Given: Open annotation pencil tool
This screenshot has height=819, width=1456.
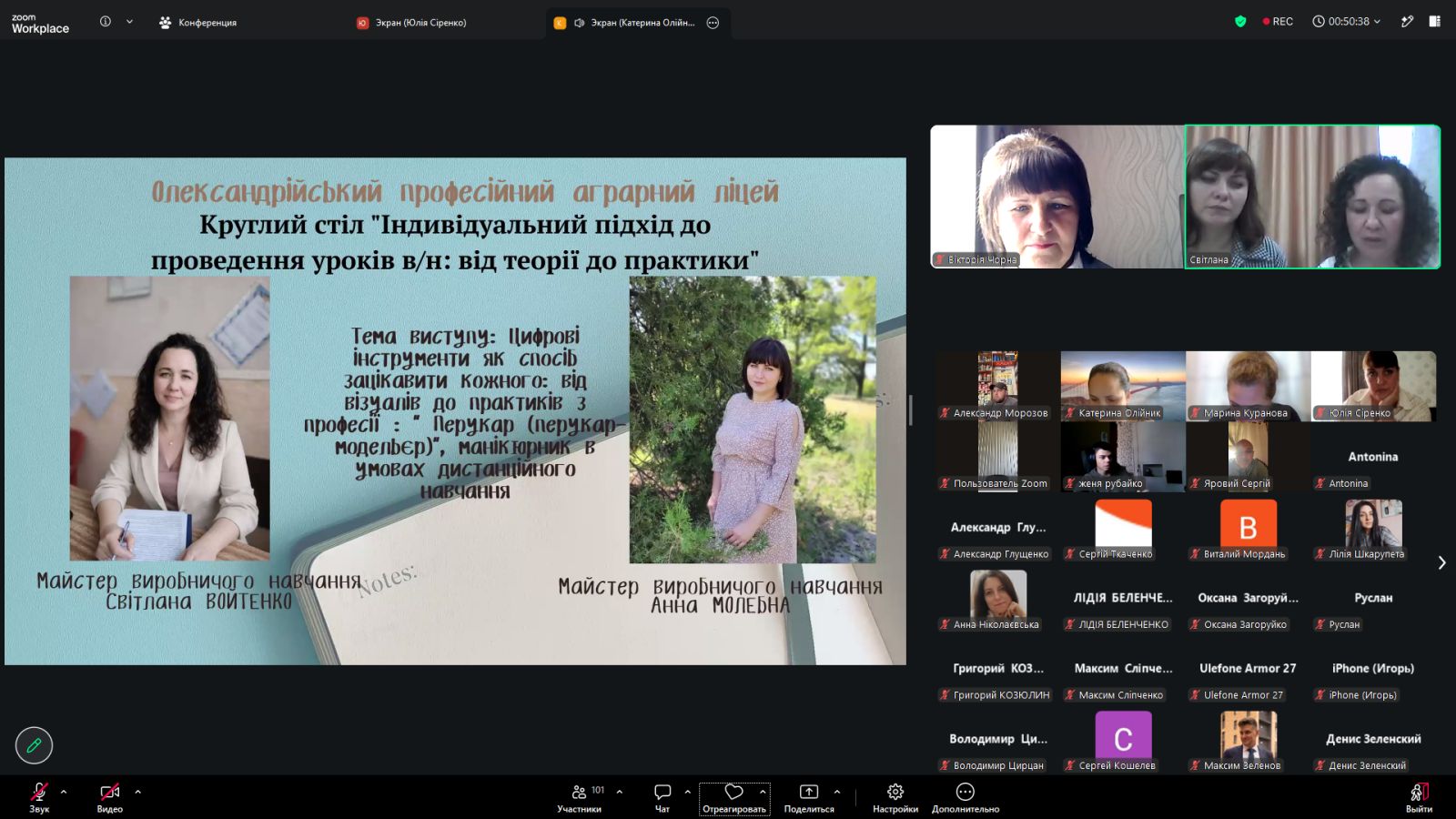Looking at the screenshot, I should click(34, 745).
